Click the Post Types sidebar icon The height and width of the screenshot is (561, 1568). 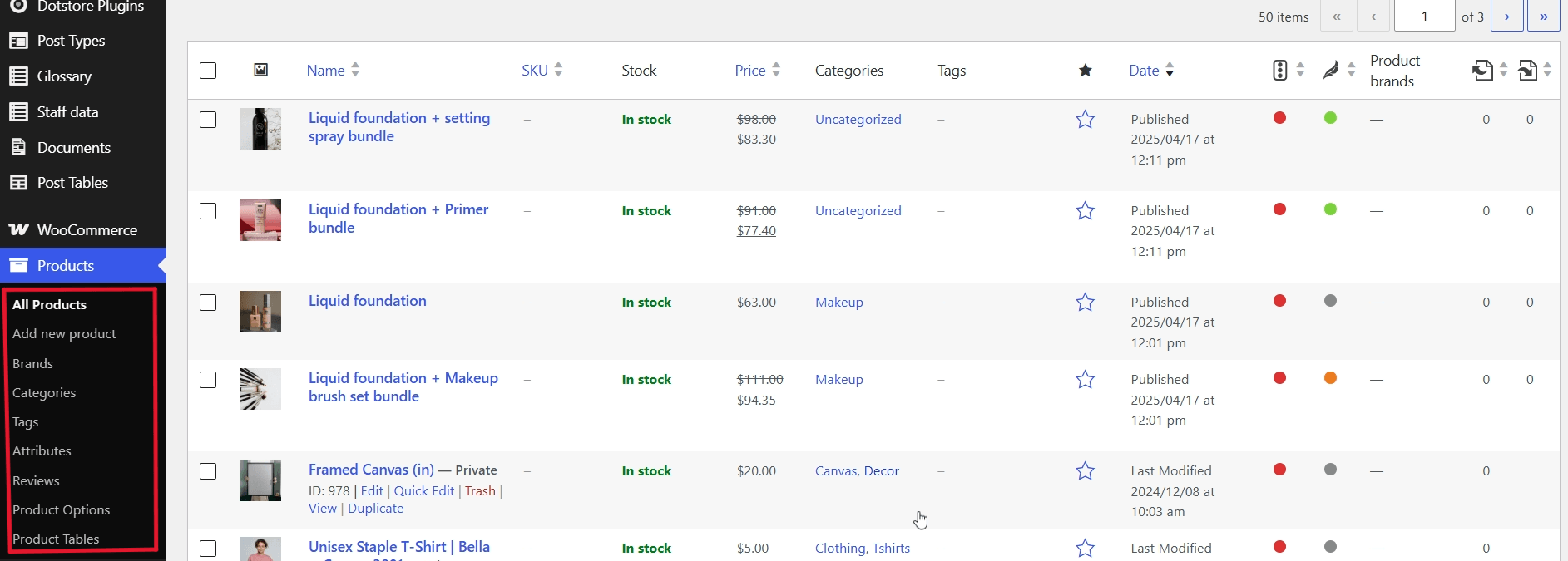18,41
